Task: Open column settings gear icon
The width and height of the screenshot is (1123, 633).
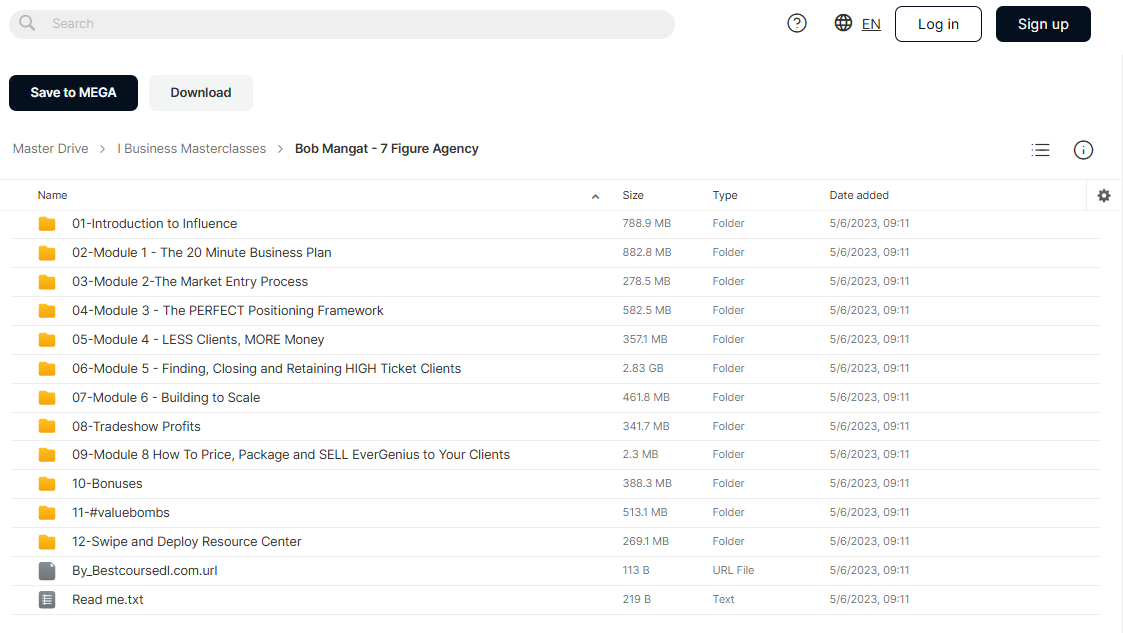Action: coord(1104,195)
